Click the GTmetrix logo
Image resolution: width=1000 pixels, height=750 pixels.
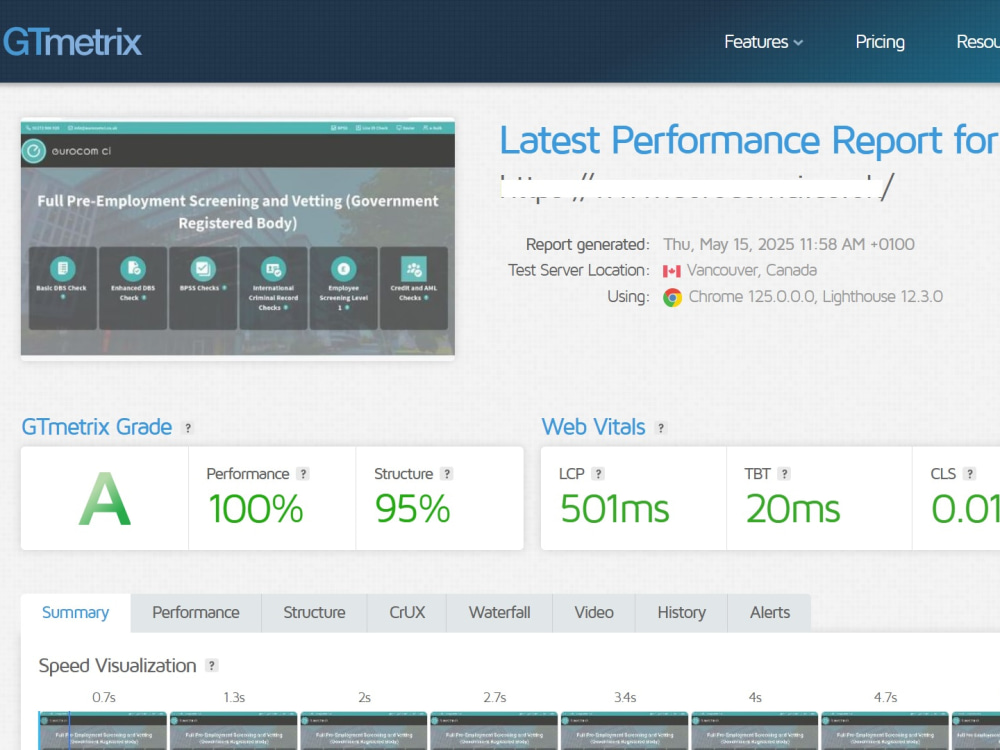(x=72, y=42)
